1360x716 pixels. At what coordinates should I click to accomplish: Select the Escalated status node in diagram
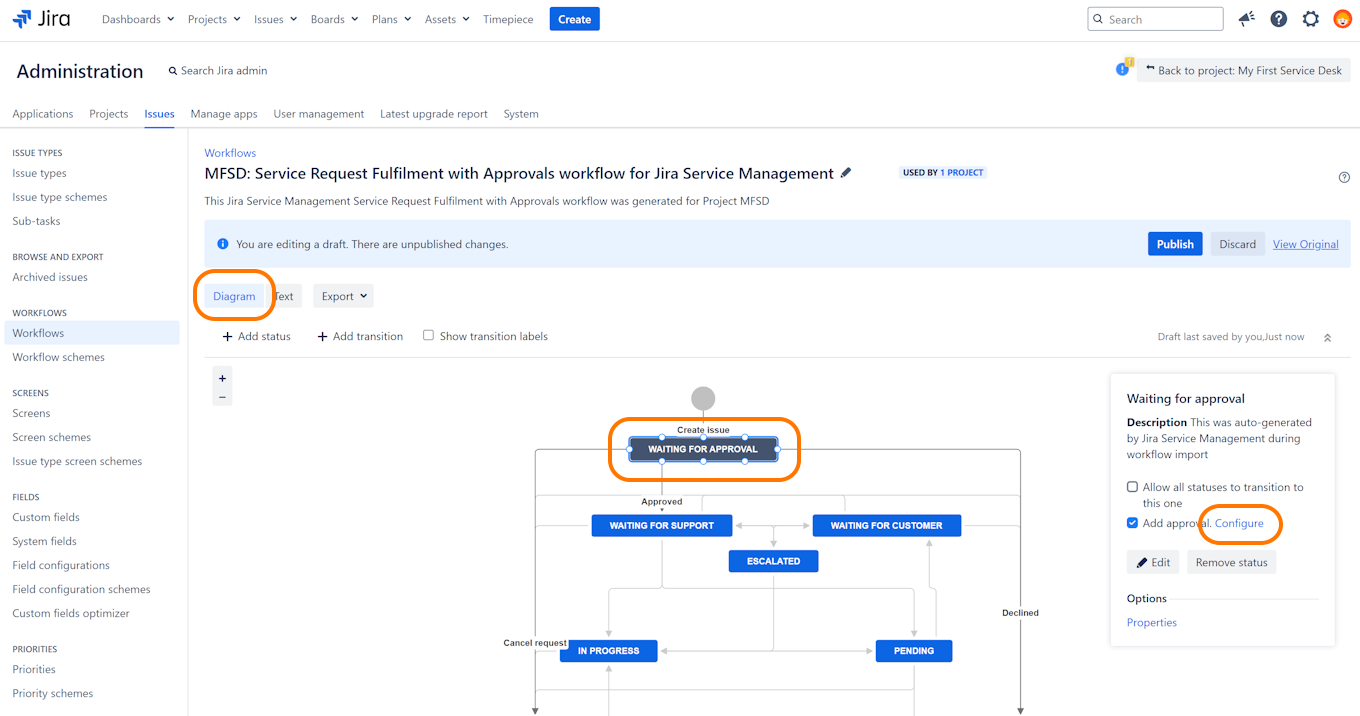click(773, 561)
